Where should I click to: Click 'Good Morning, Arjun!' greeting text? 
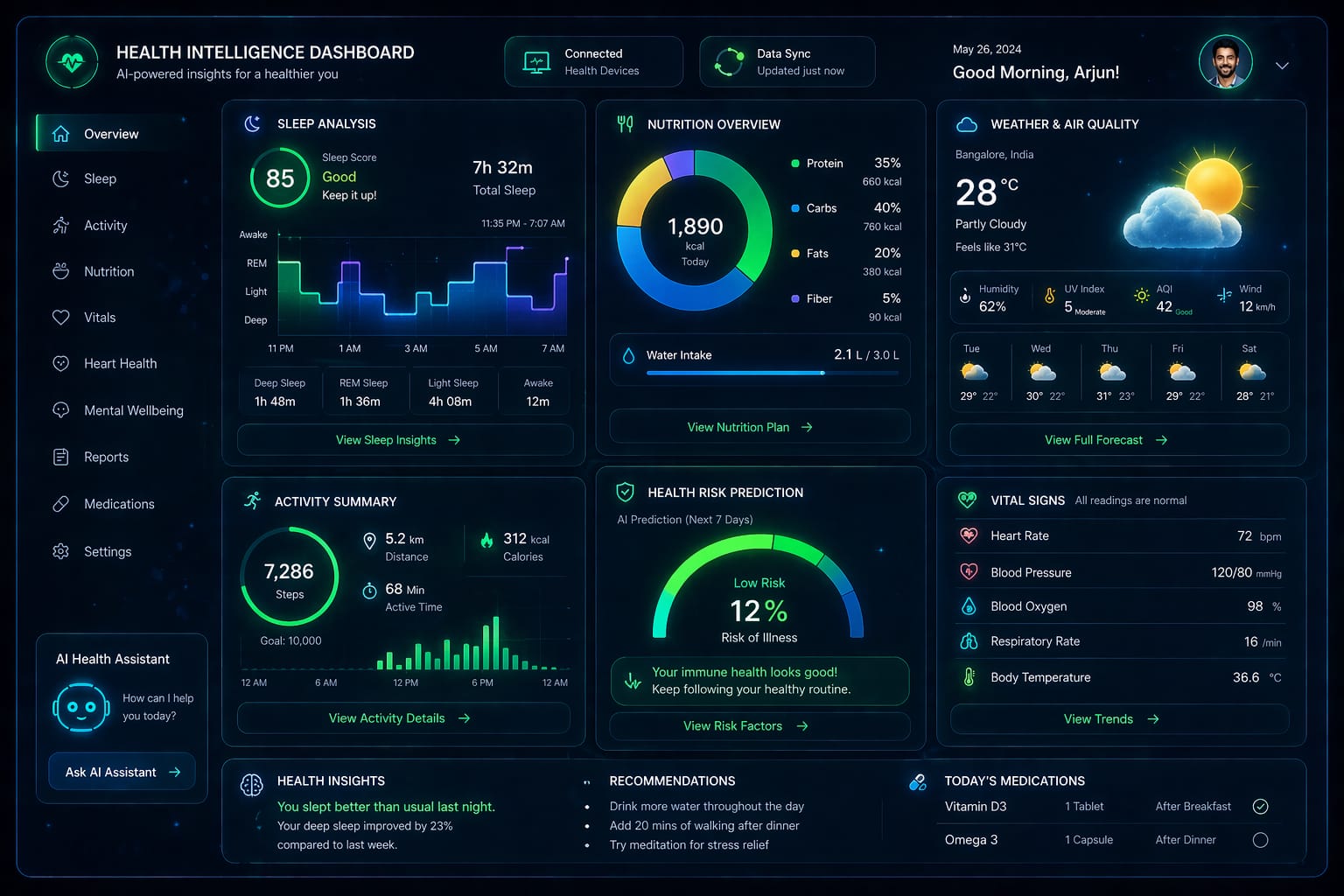coord(1036,72)
